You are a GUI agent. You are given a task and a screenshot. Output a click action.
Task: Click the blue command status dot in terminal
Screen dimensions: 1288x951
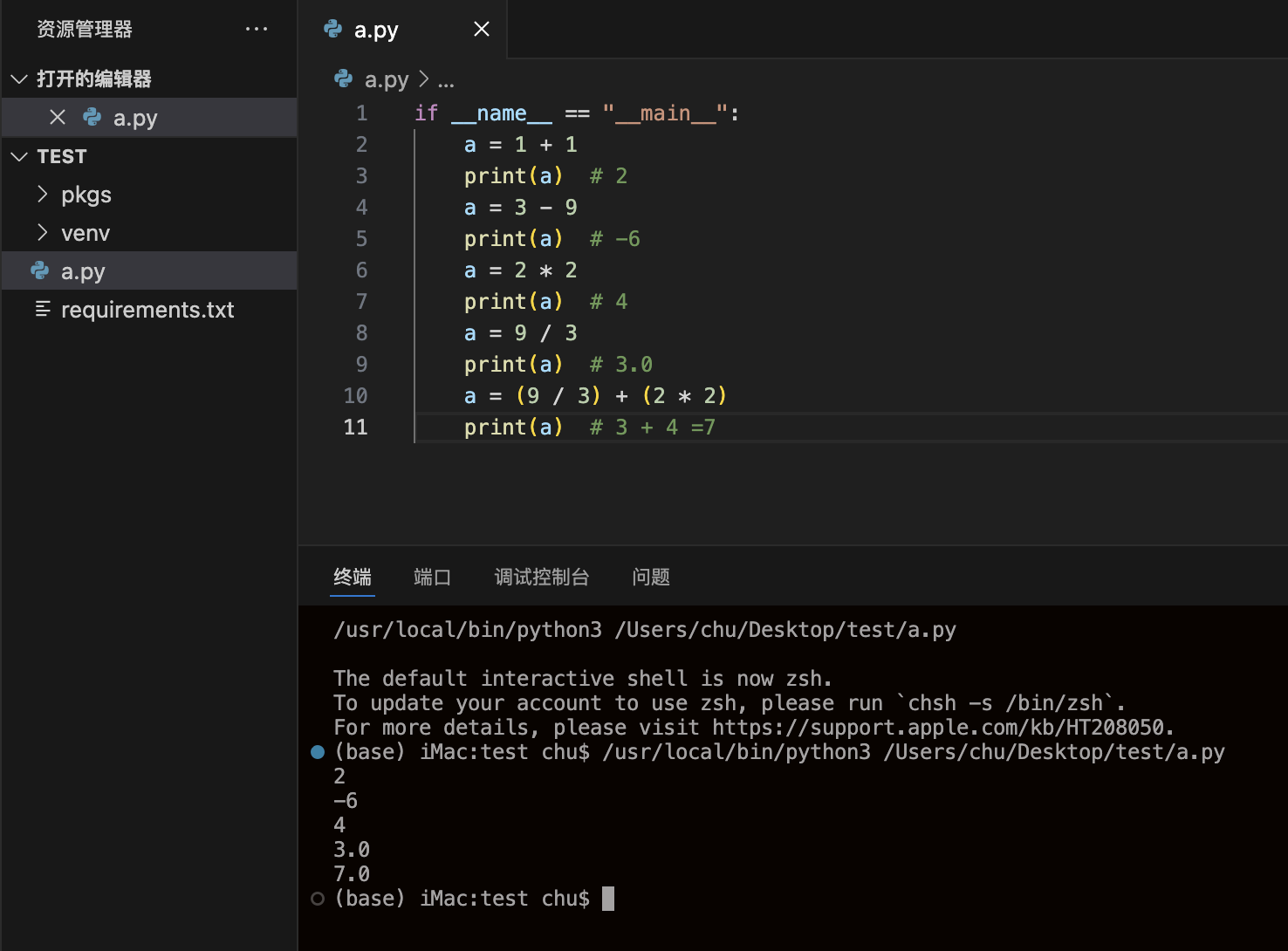(x=318, y=752)
